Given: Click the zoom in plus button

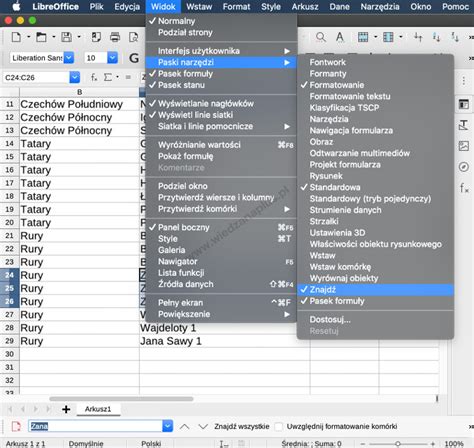Looking at the screenshot, I should [433, 444].
